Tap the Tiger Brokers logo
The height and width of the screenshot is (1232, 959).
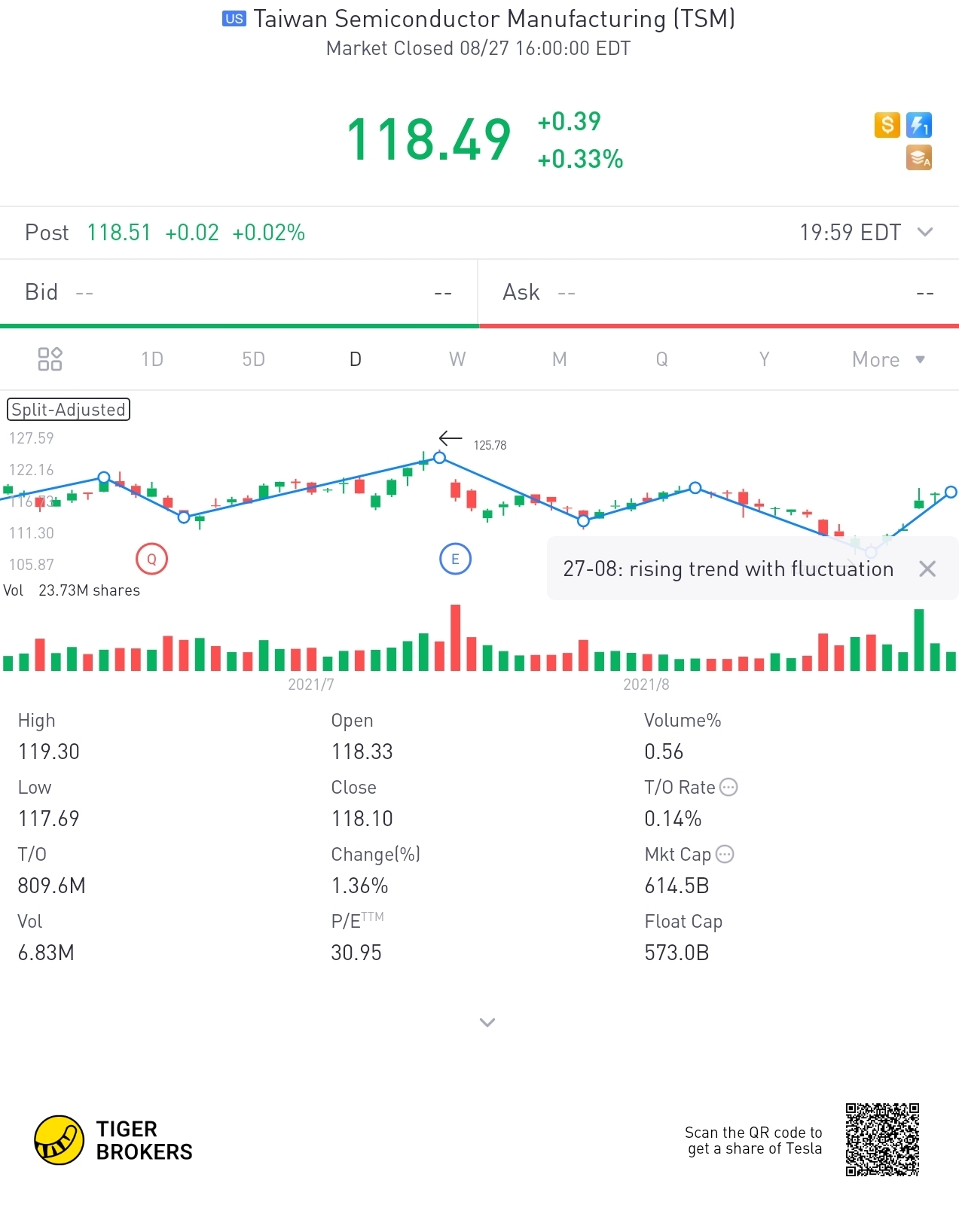click(114, 1140)
